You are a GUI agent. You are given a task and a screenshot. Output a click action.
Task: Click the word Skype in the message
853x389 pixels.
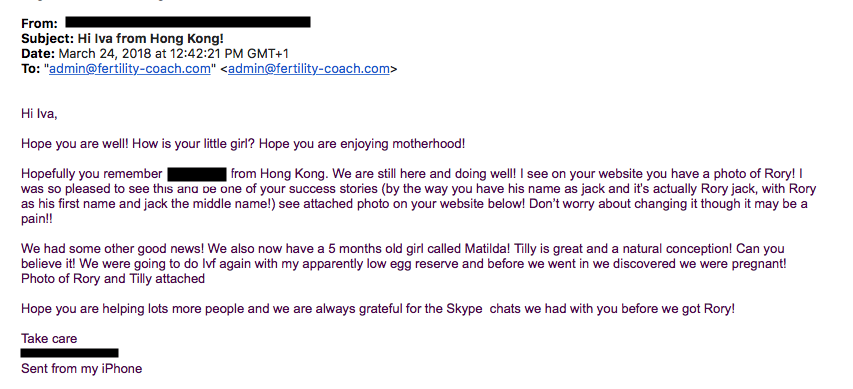[x=464, y=308]
